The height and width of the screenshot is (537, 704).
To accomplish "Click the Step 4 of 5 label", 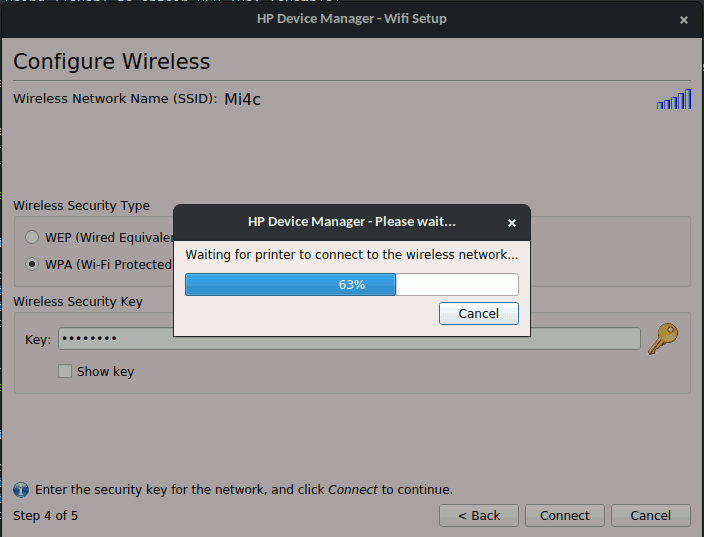I will point(46,516).
